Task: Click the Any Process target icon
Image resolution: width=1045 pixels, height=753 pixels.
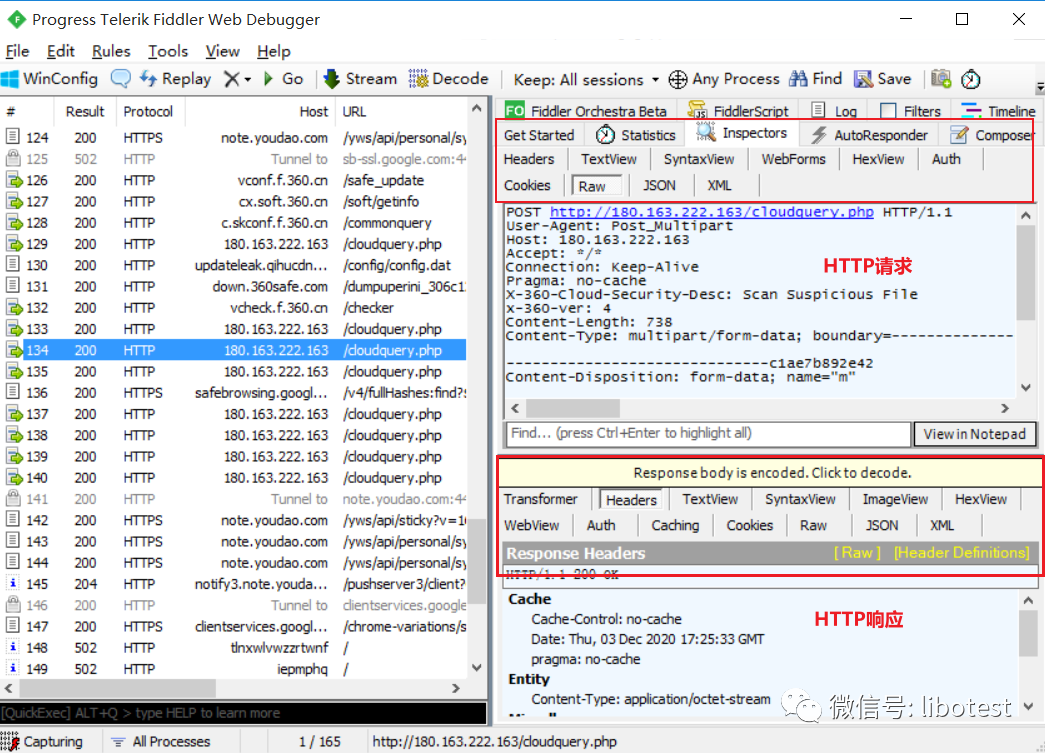Action: (x=678, y=79)
